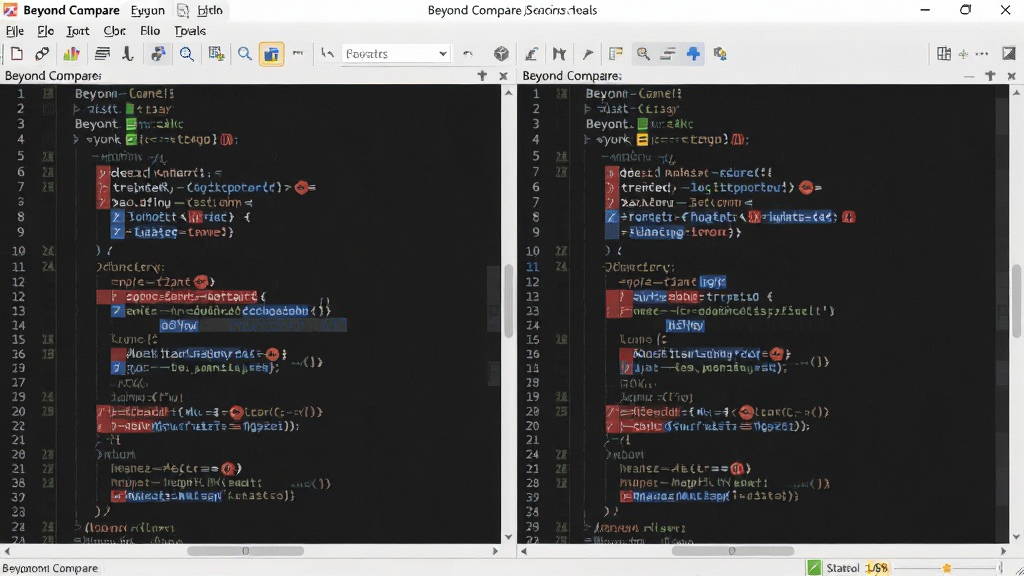Click the ruler list toolbar icon
Image resolution: width=1024 pixels, height=576 pixels.
[x=615, y=54]
